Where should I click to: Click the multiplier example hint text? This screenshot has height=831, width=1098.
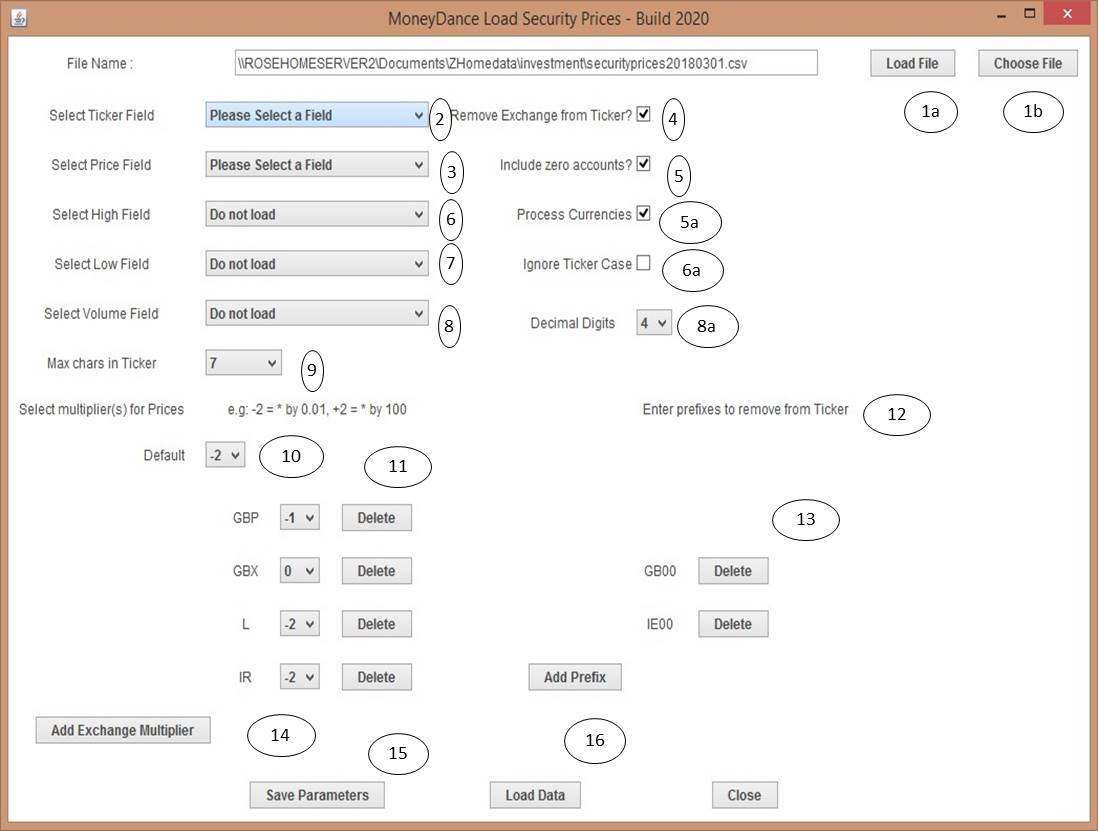tap(317, 410)
